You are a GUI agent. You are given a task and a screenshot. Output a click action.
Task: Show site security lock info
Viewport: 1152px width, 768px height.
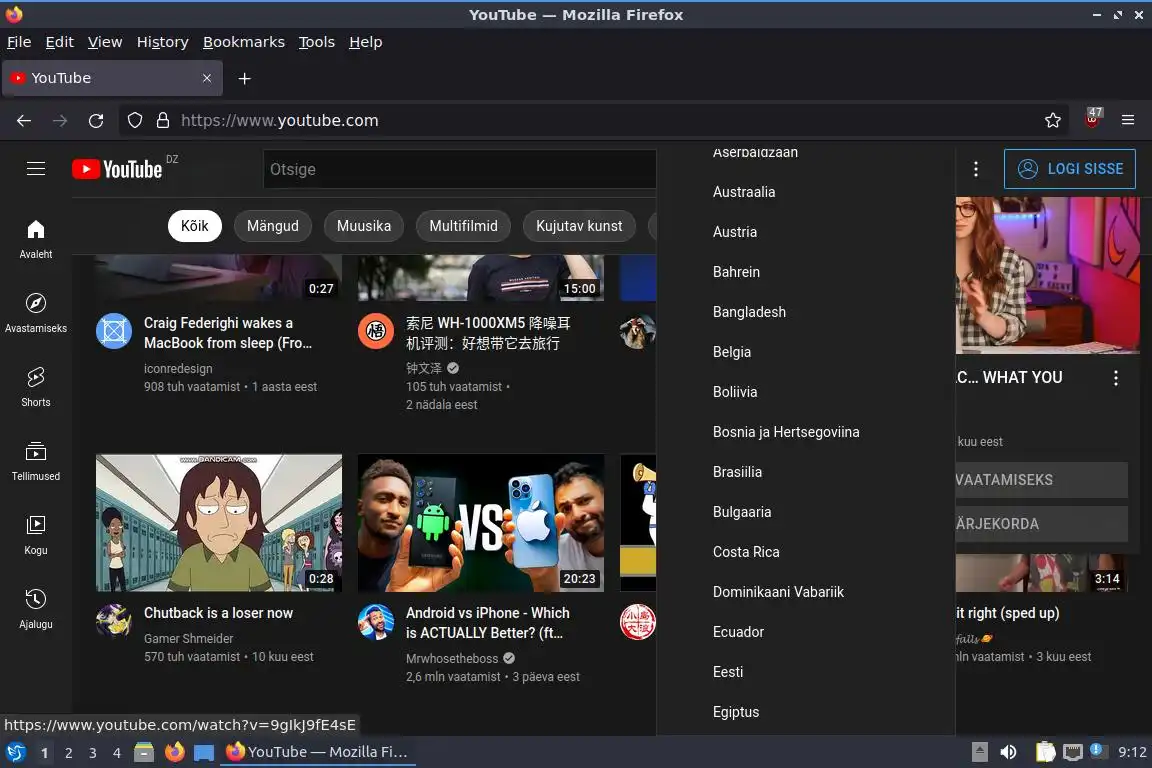[x=163, y=121]
